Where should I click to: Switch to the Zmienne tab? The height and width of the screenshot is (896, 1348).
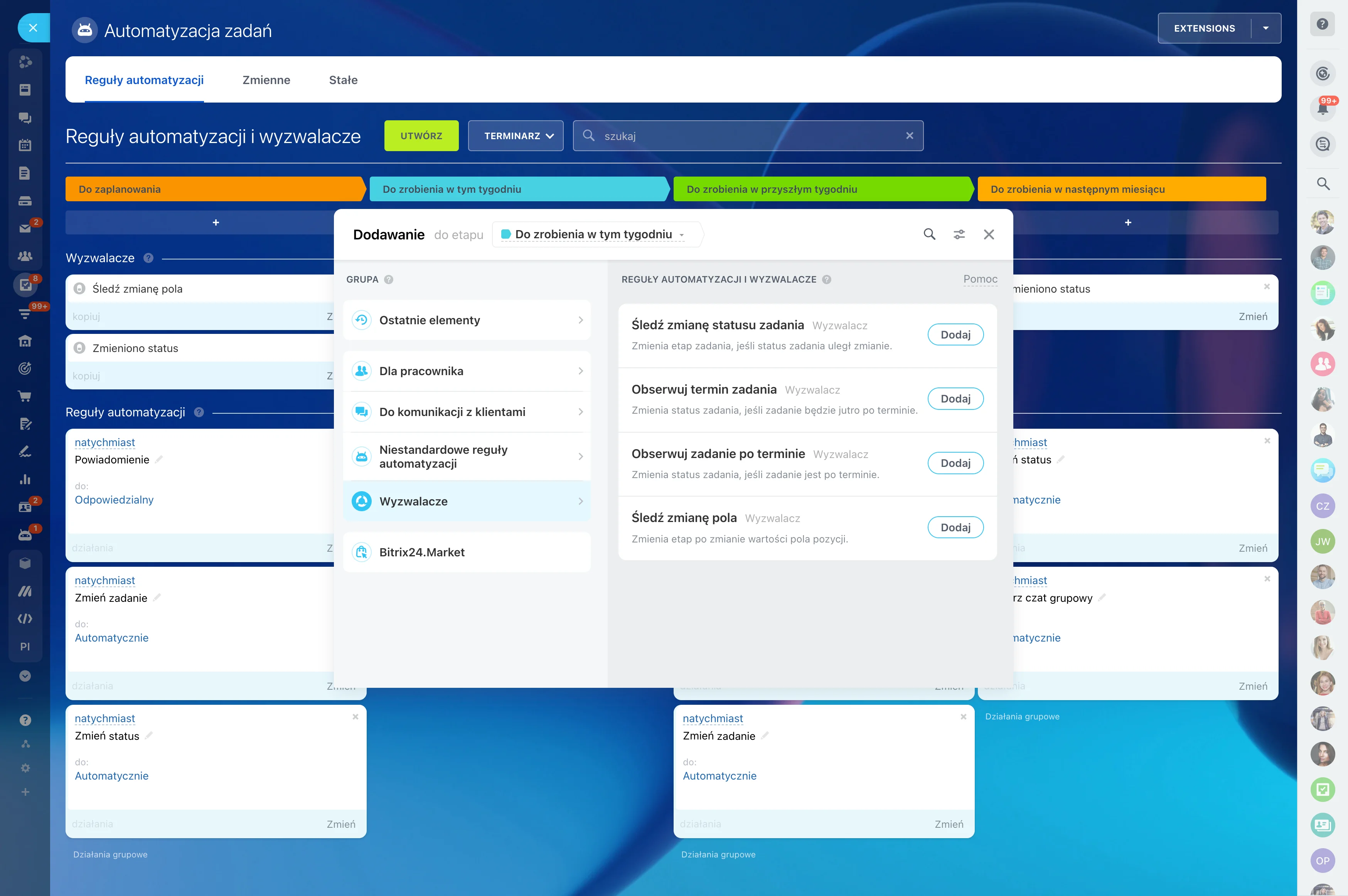(x=266, y=80)
